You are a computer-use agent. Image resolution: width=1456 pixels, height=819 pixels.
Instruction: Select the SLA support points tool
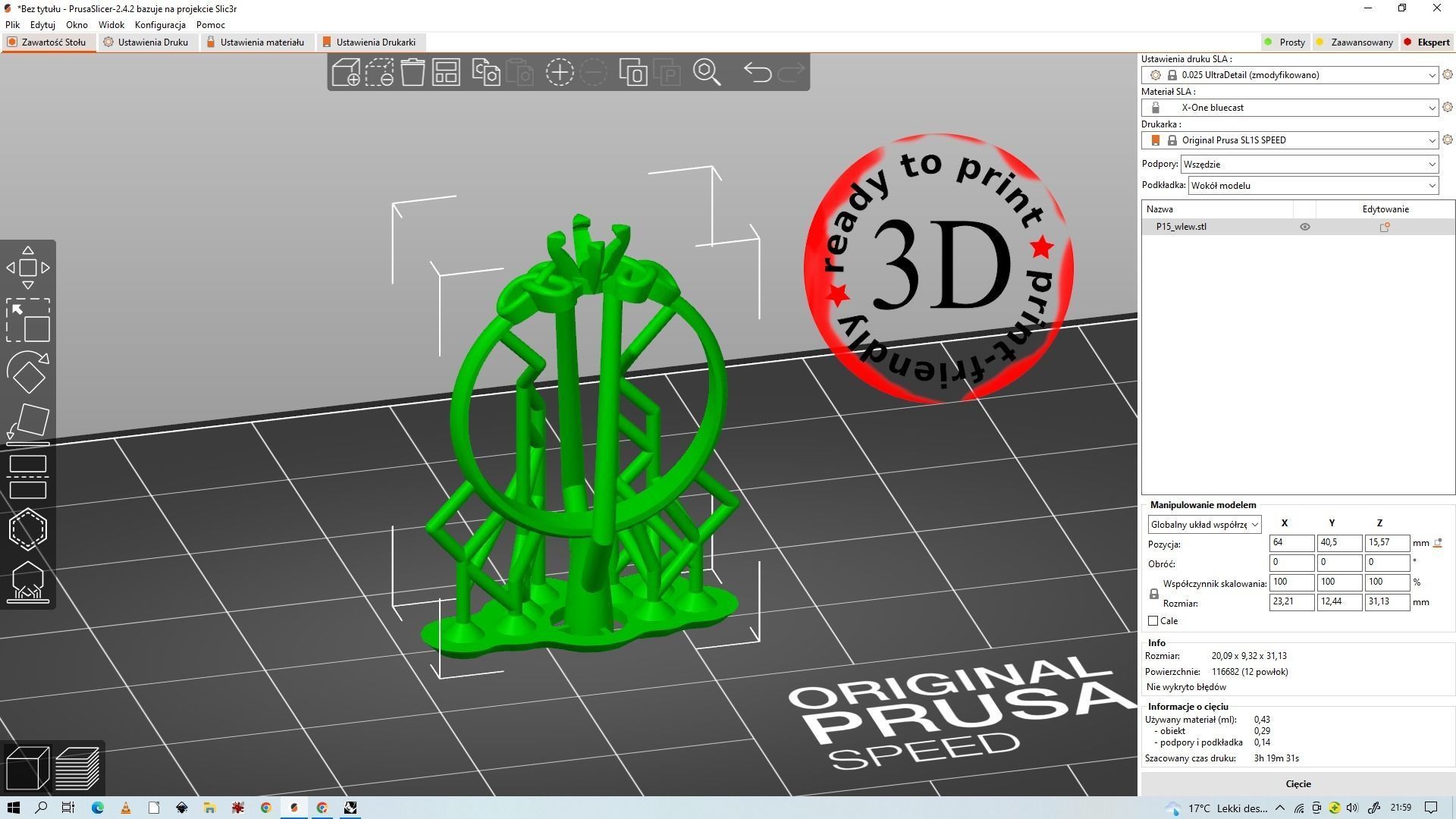(x=28, y=582)
